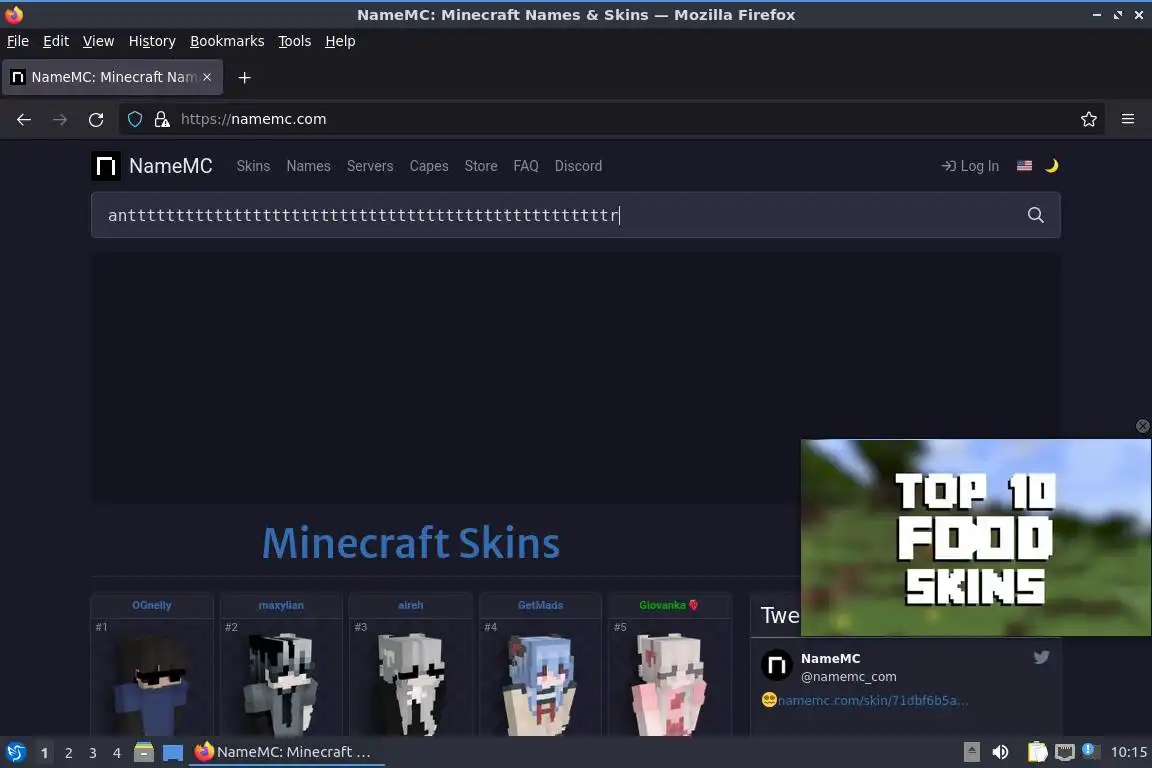Click the Twitter bird icon

1041,657
